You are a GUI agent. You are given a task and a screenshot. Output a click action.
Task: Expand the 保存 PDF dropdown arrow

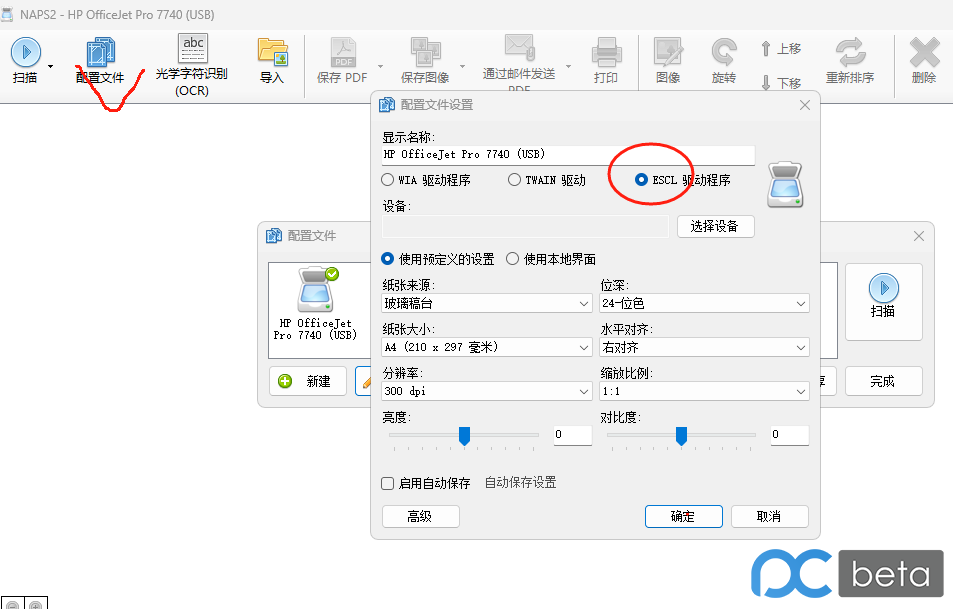tap(380, 66)
